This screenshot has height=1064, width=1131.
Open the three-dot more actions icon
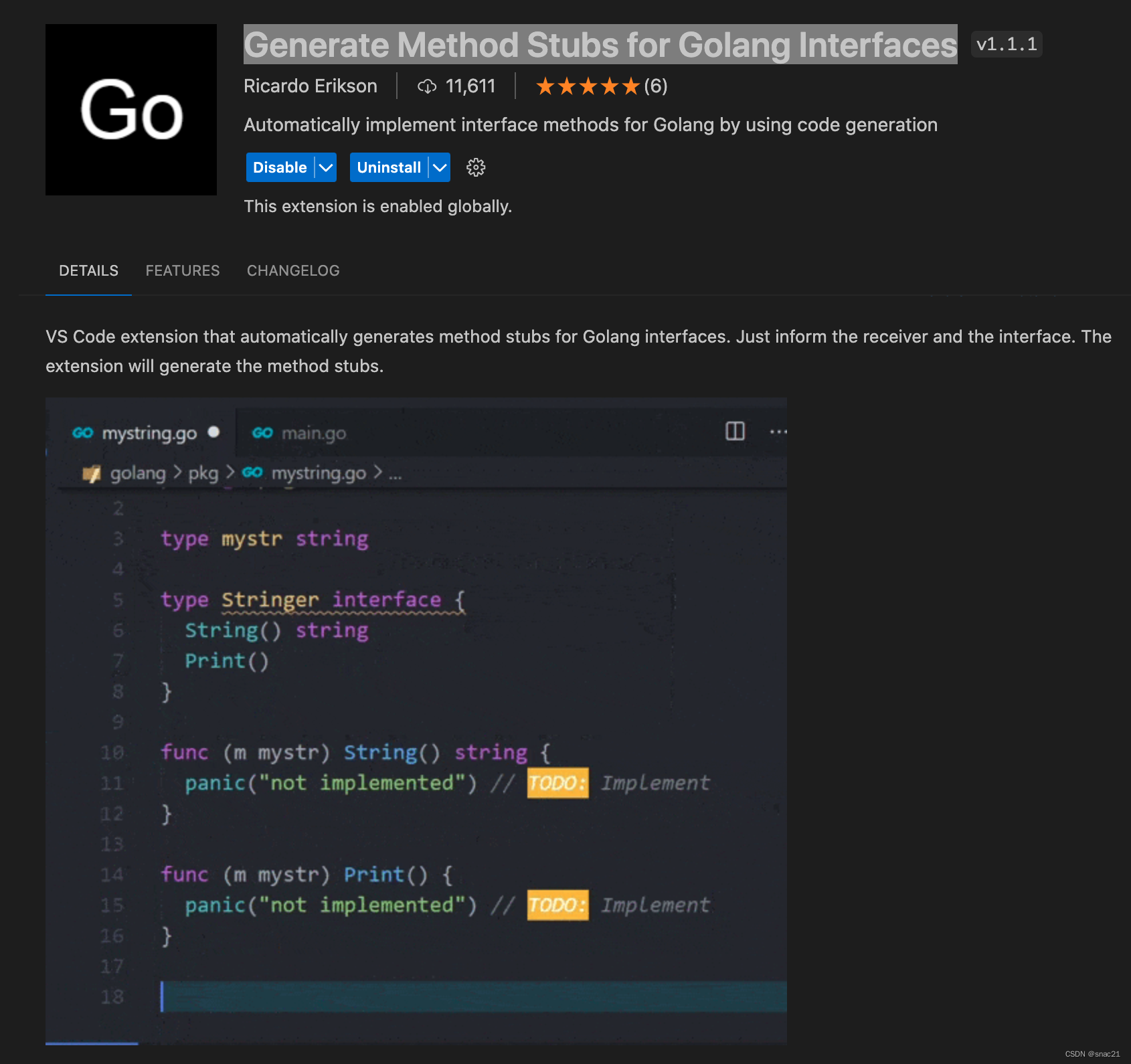[x=778, y=432]
